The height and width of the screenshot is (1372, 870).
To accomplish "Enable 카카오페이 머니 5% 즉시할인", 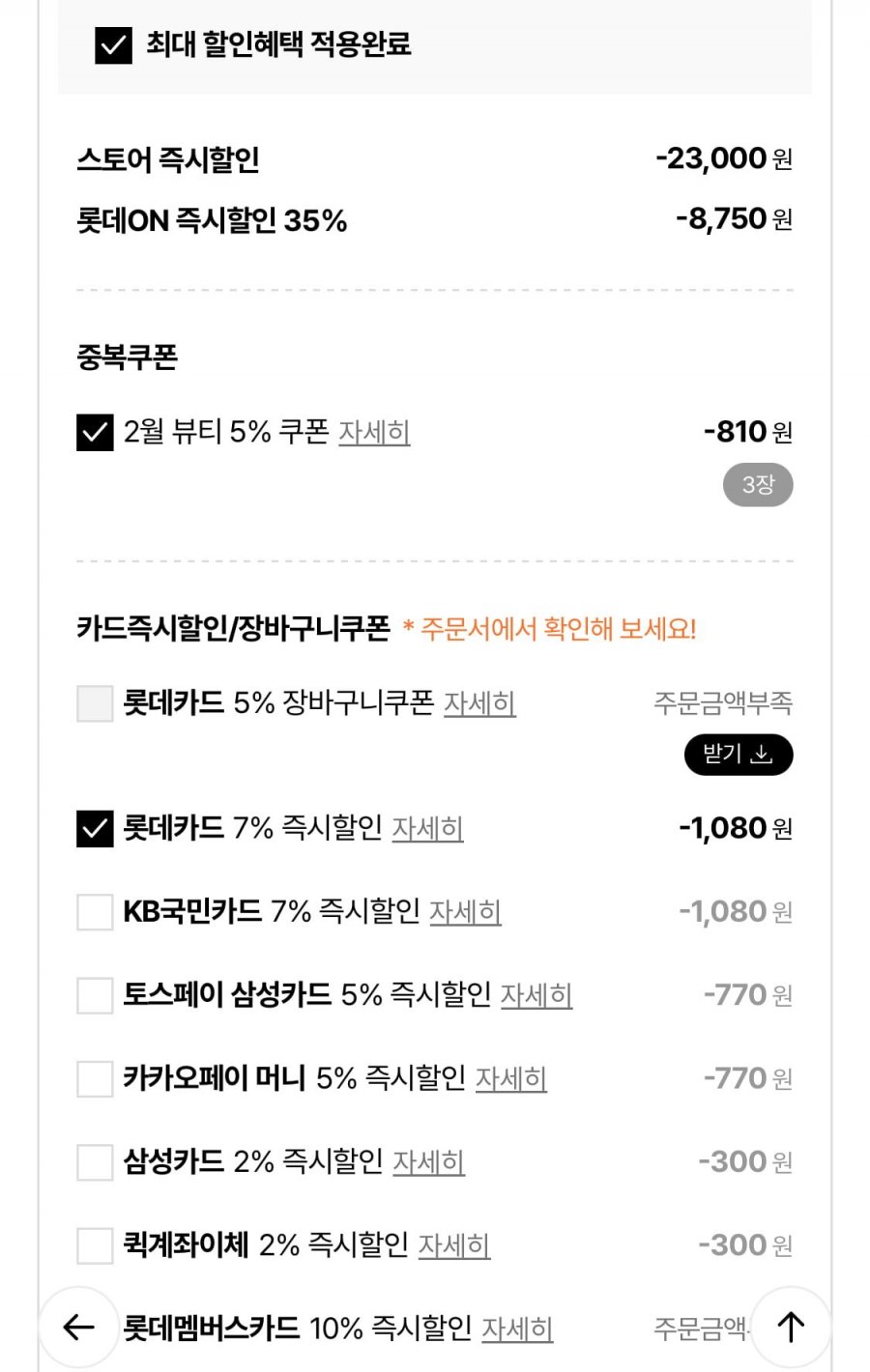I will click(95, 1078).
